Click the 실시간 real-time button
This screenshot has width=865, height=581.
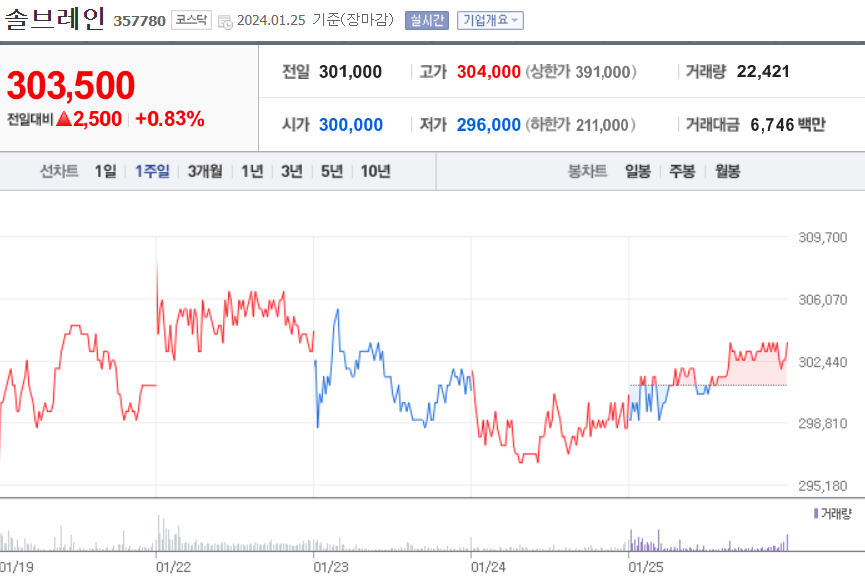point(426,20)
